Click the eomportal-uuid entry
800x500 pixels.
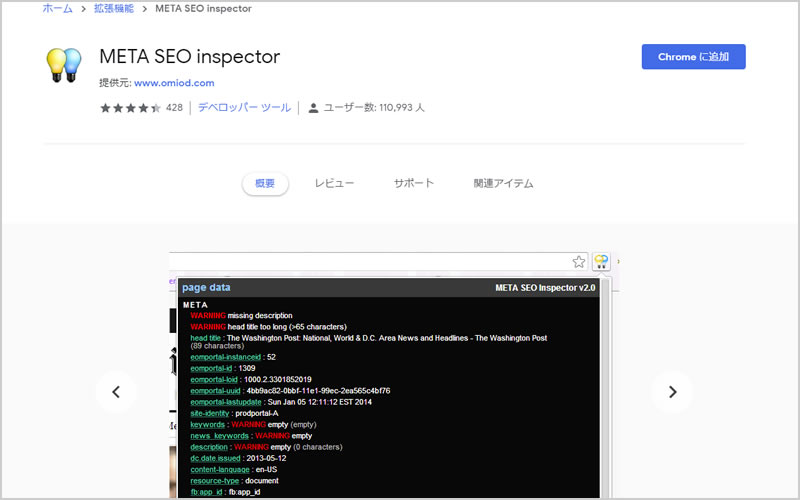point(290,391)
